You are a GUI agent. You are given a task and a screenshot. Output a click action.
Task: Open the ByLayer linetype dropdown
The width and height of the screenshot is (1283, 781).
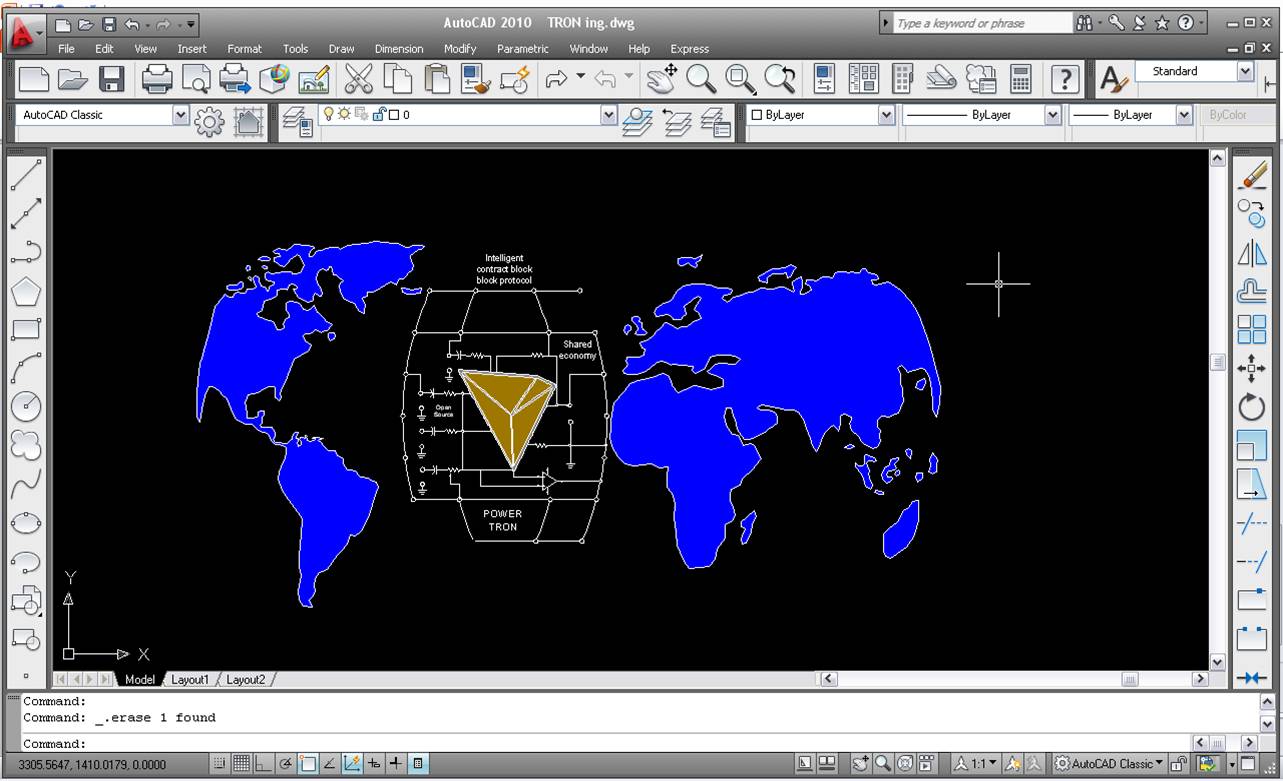click(1052, 115)
